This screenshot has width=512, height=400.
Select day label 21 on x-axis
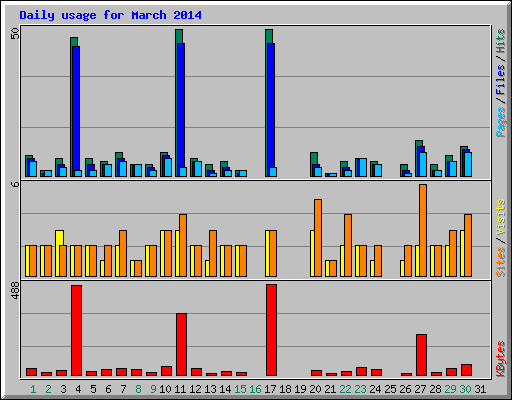(330, 389)
